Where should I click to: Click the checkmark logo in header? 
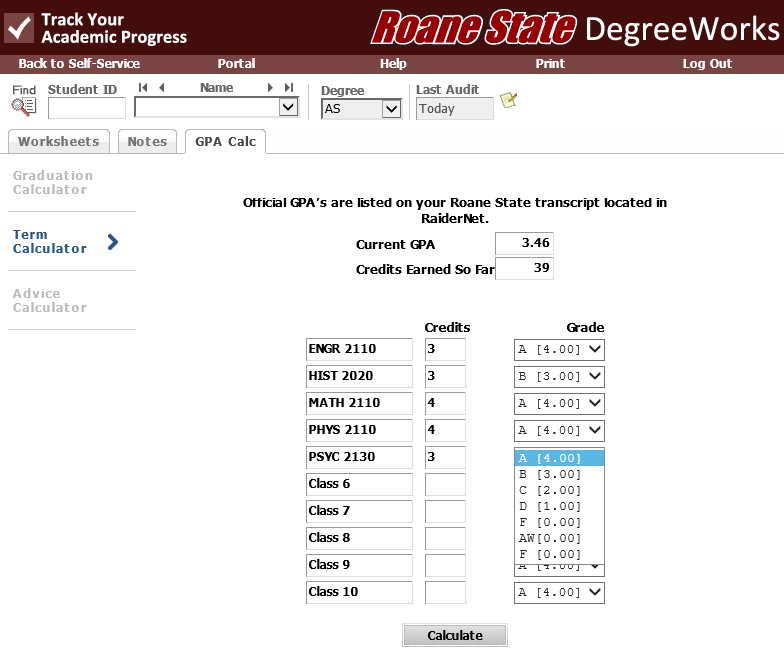click(x=19, y=28)
